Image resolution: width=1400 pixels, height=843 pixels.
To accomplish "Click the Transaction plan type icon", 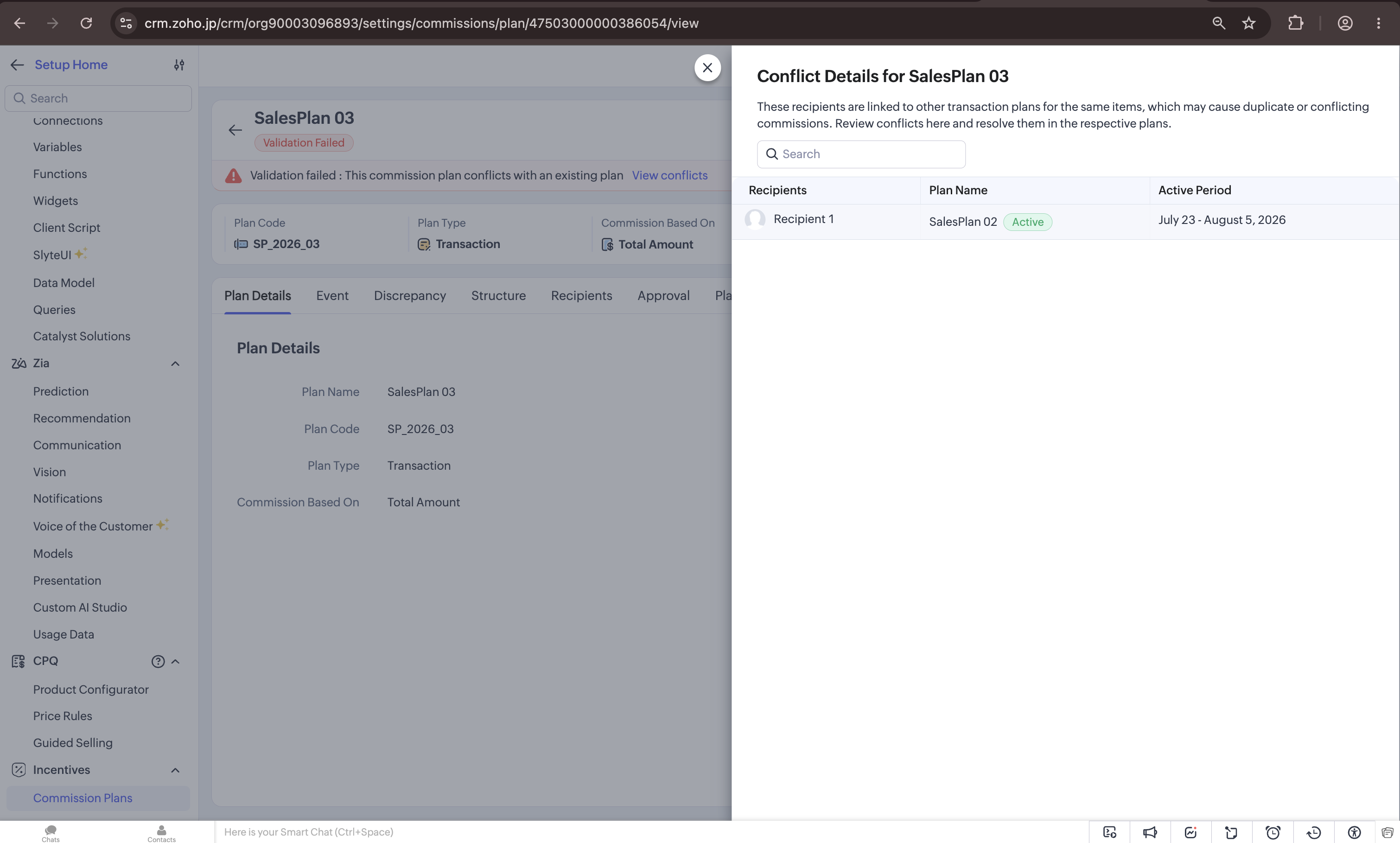I will 424,244.
